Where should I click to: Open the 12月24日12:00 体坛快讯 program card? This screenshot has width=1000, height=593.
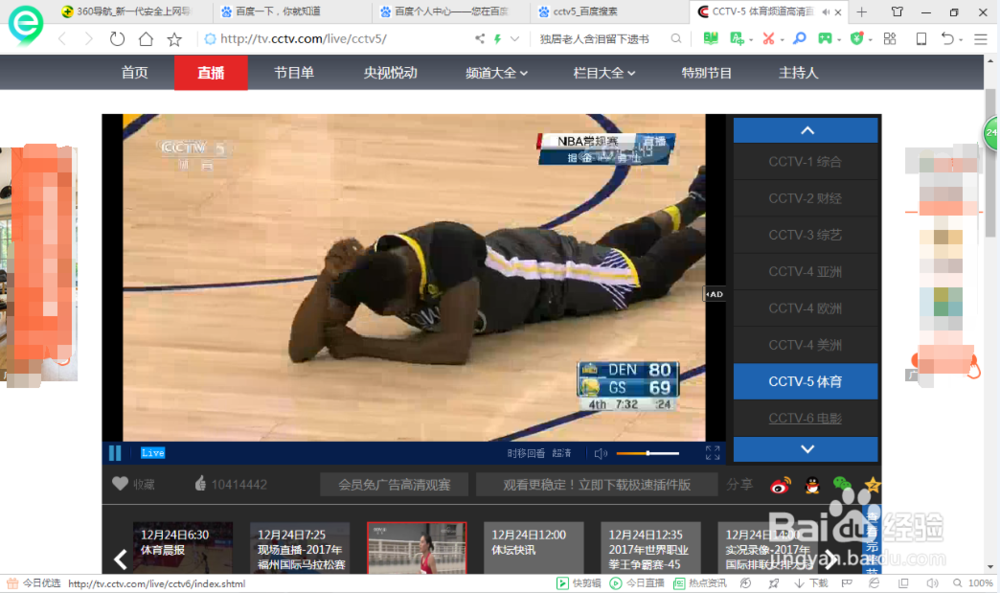tap(533, 548)
